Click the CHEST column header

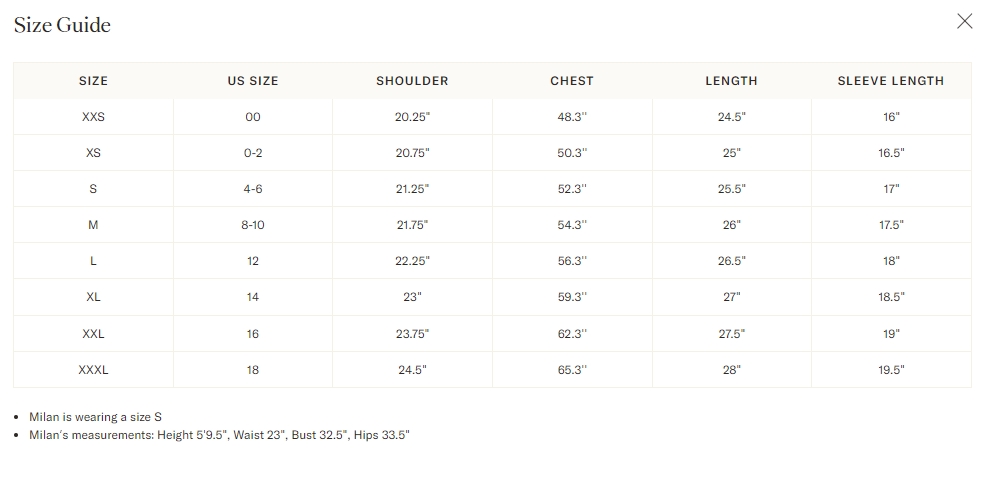[572, 81]
